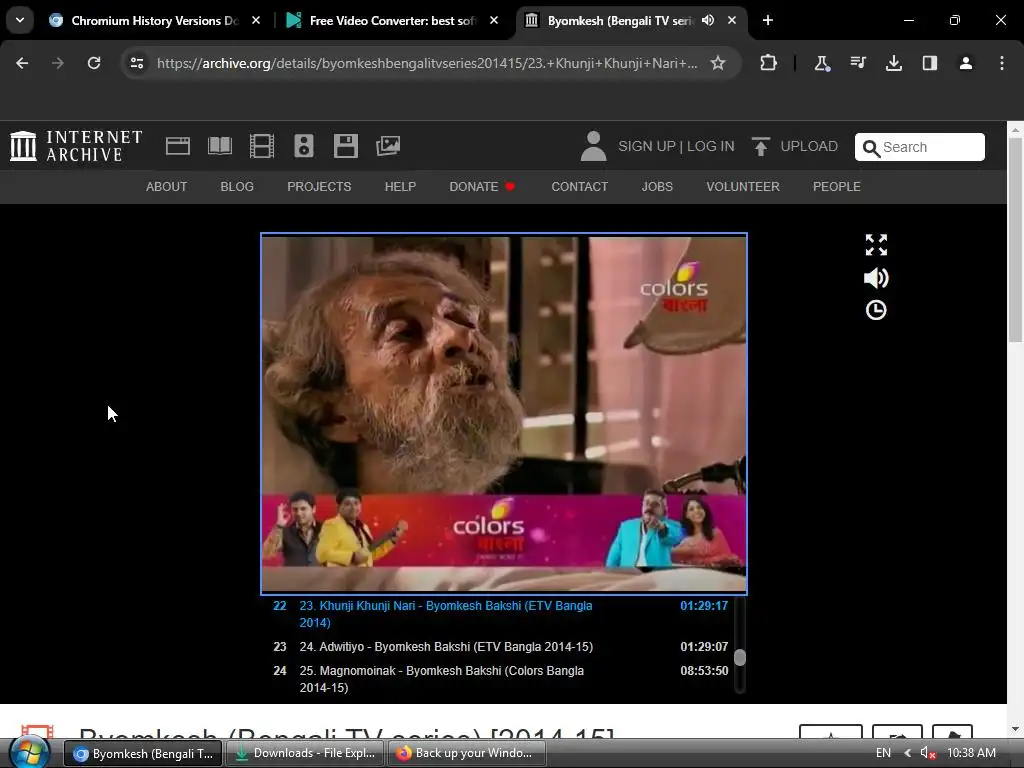Viewport: 1024px width, 768px height.
Task: Close the Free Video Converter tab
Action: tap(494, 20)
